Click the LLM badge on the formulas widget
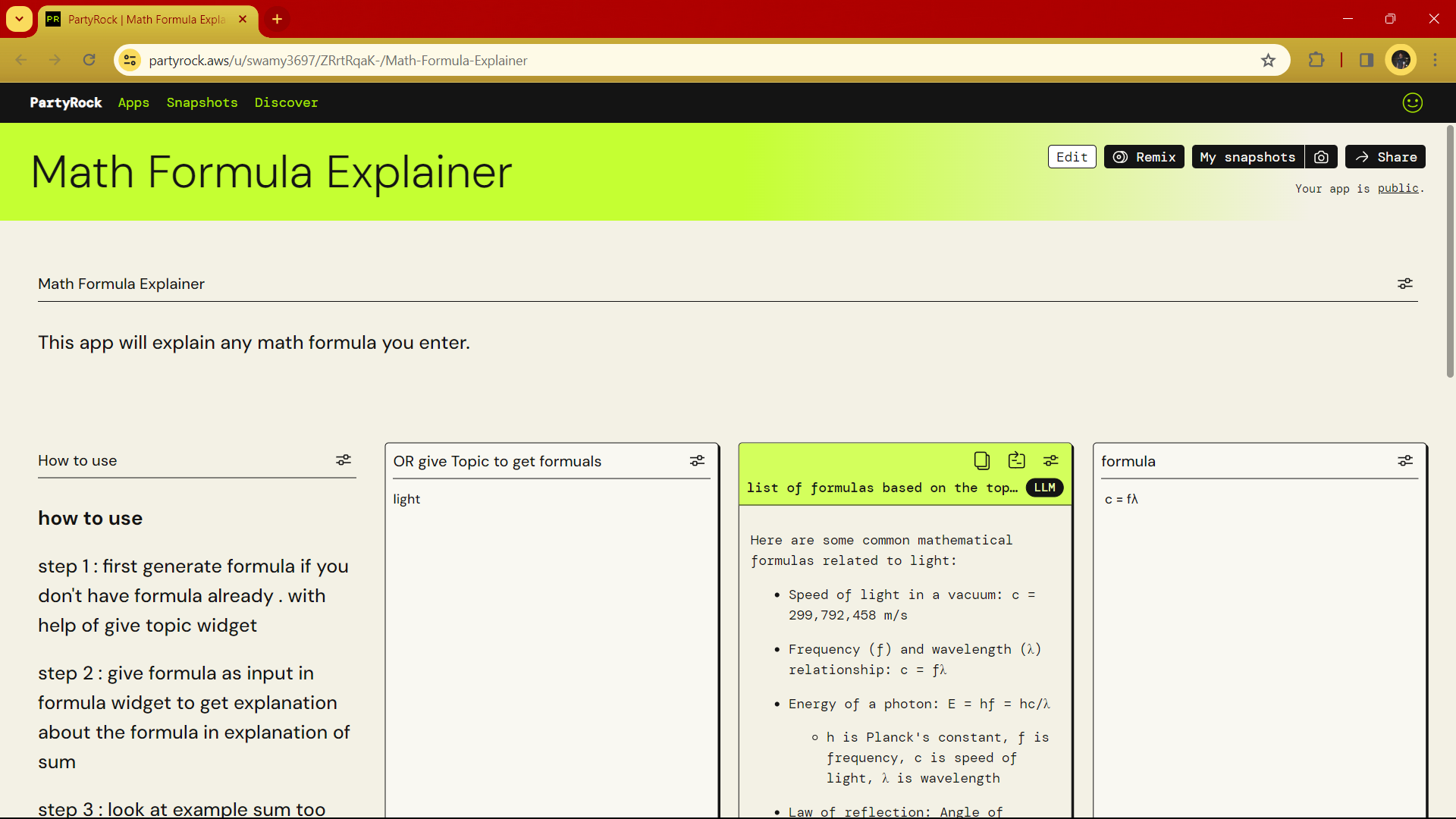The width and height of the screenshot is (1456, 819). [1044, 488]
